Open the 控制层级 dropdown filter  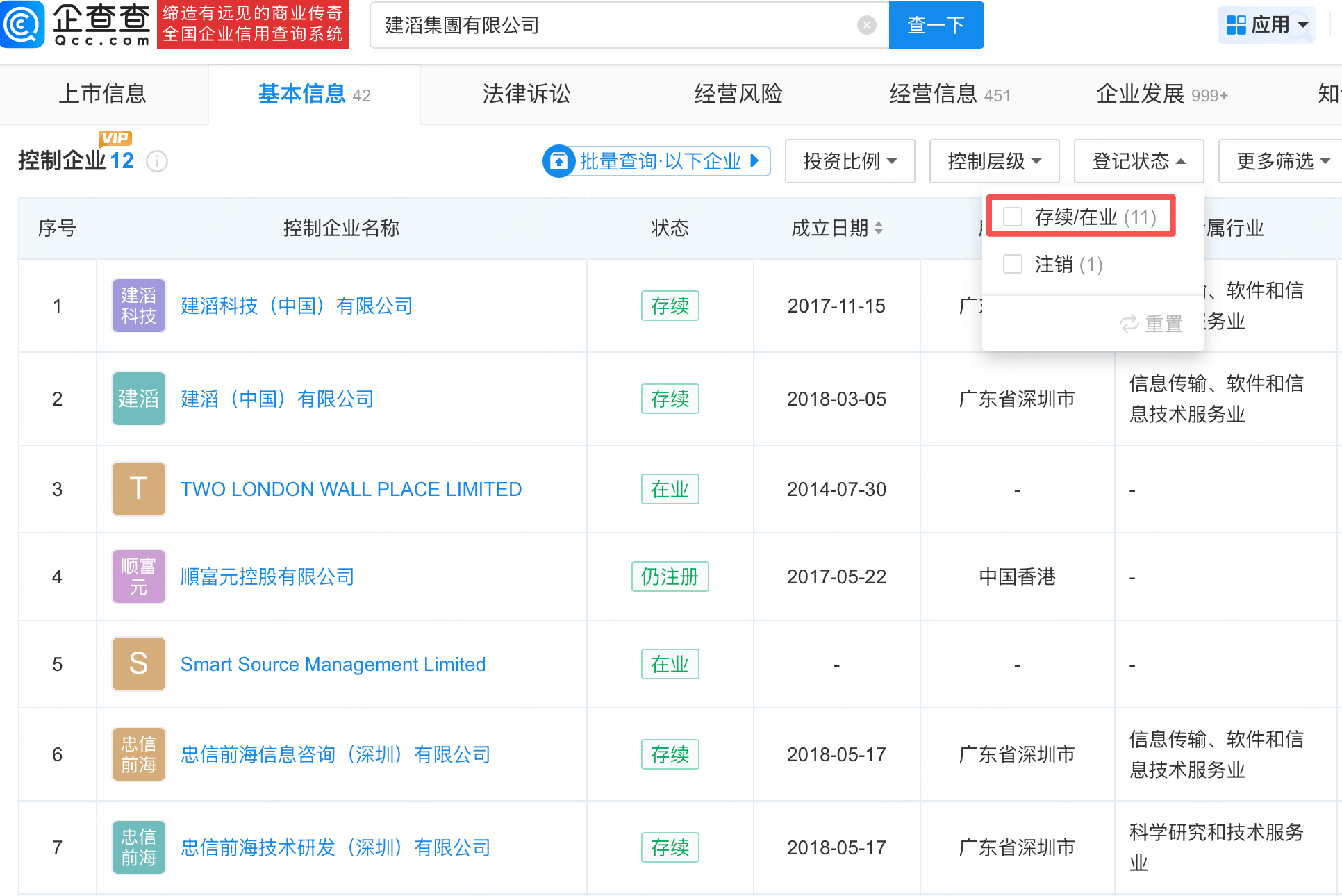coord(994,161)
